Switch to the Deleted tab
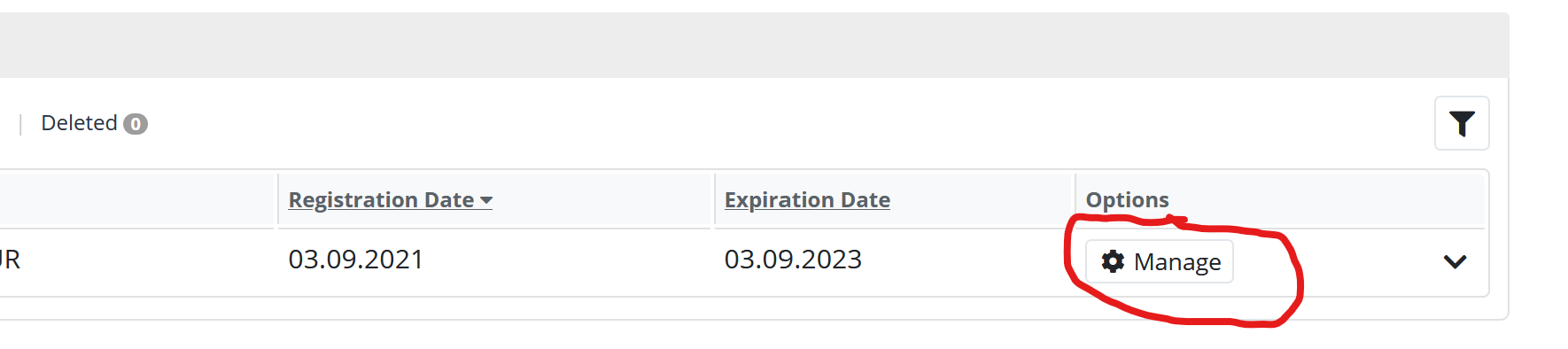Image resolution: width=1568 pixels, height=349 pixels. [x=79, y=123]
